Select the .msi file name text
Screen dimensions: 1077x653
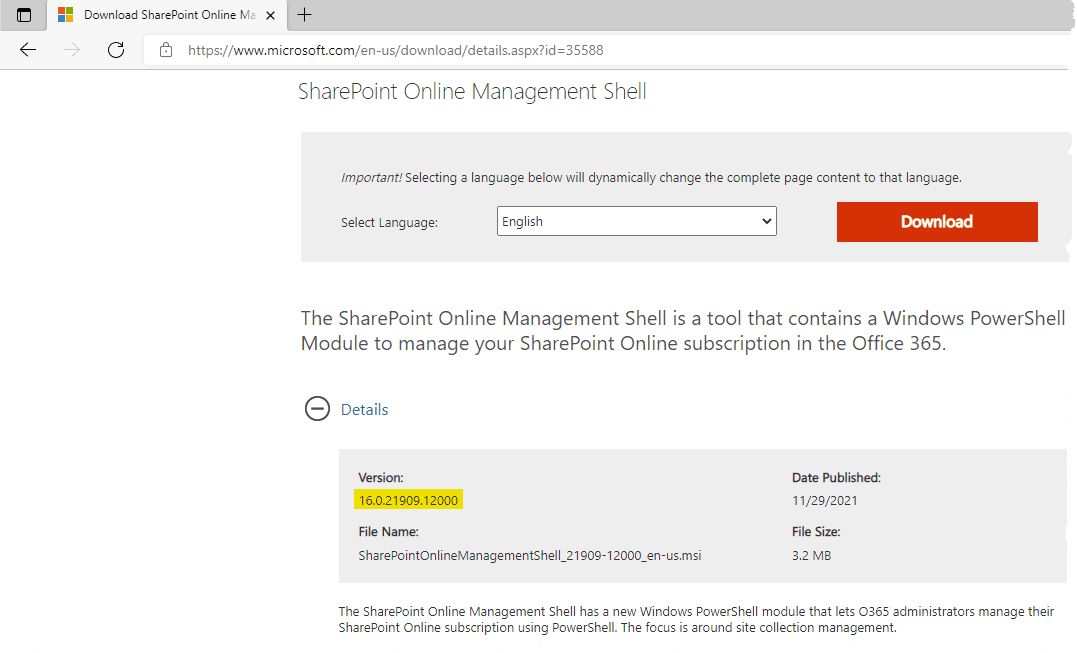tap(530, 555)
